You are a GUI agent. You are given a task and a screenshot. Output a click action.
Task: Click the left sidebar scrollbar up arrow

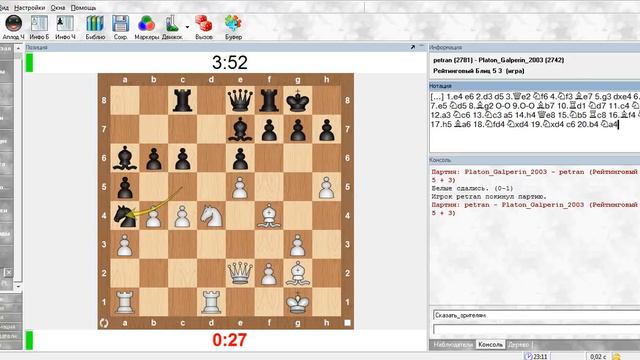[x=18, y=48]
